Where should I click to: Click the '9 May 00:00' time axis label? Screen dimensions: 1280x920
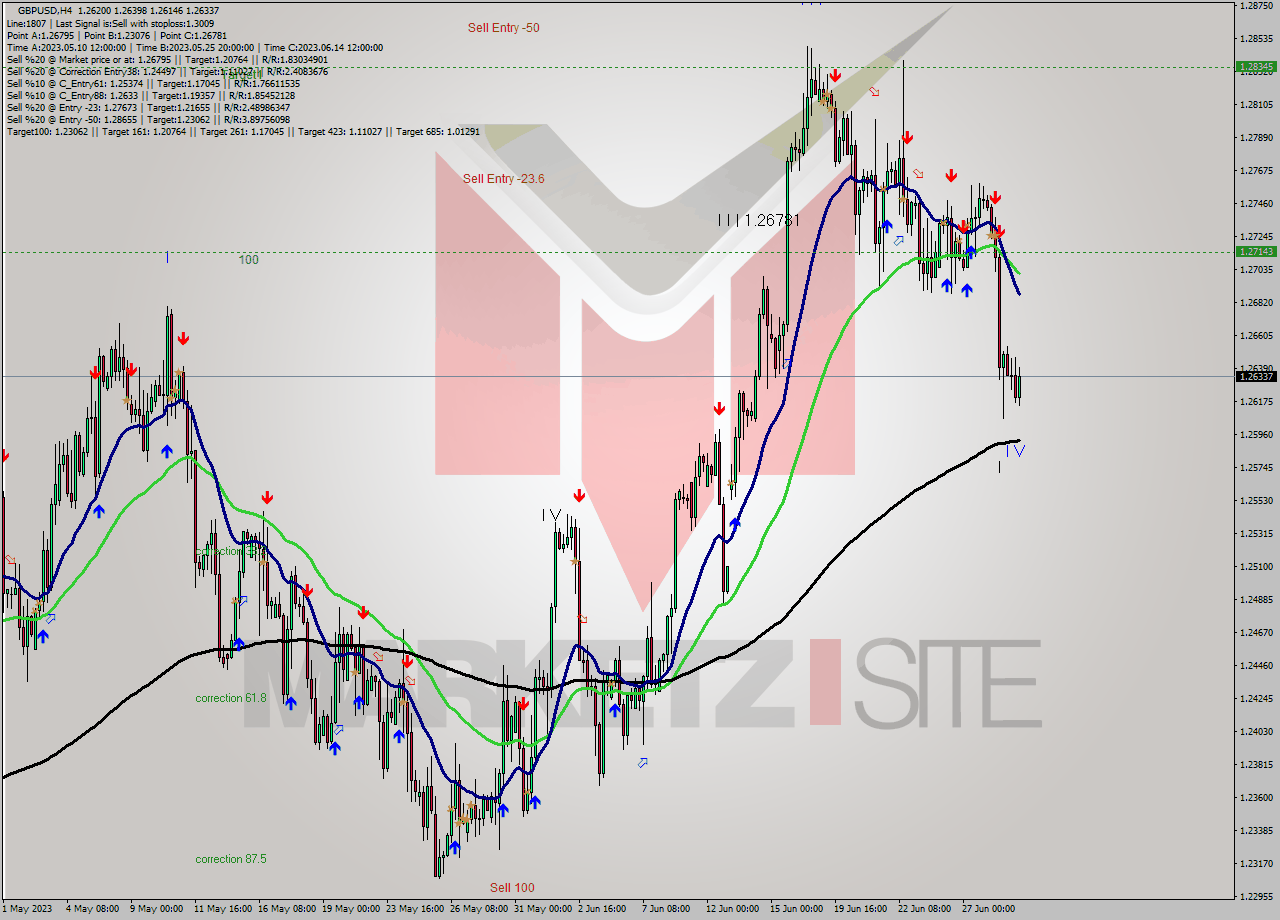[158, 909]
